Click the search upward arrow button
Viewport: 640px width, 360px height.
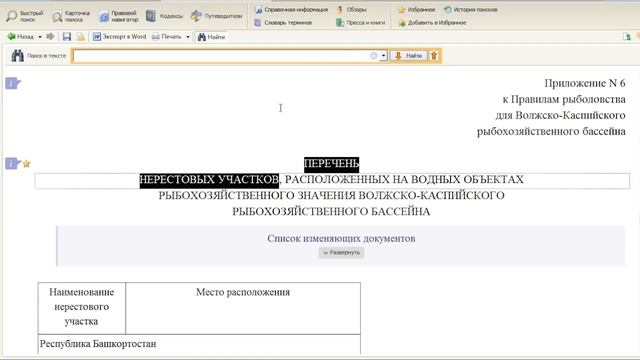tap(434, 56)
